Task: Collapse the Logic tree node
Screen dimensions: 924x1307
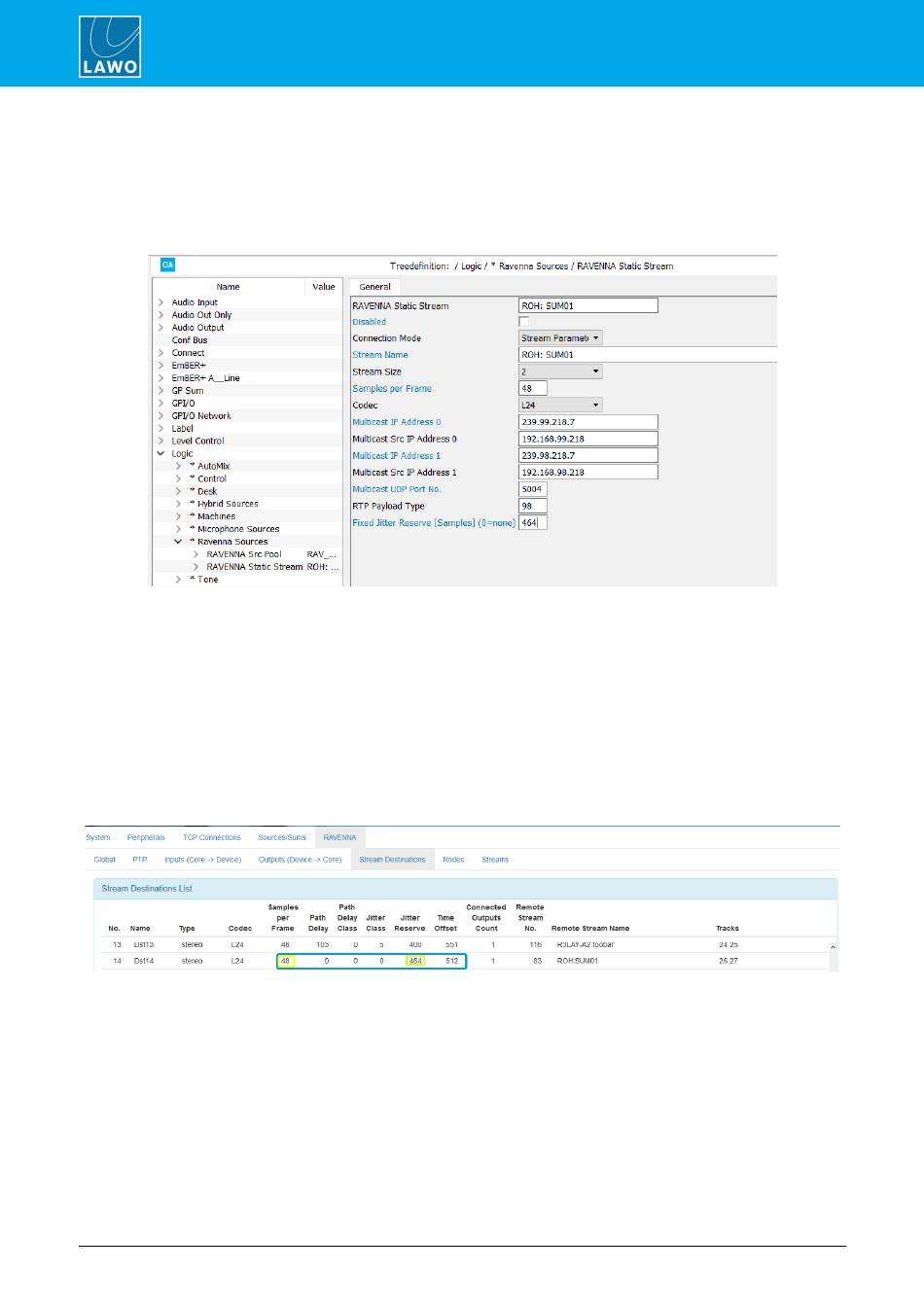Action: (x=160, y=454)
